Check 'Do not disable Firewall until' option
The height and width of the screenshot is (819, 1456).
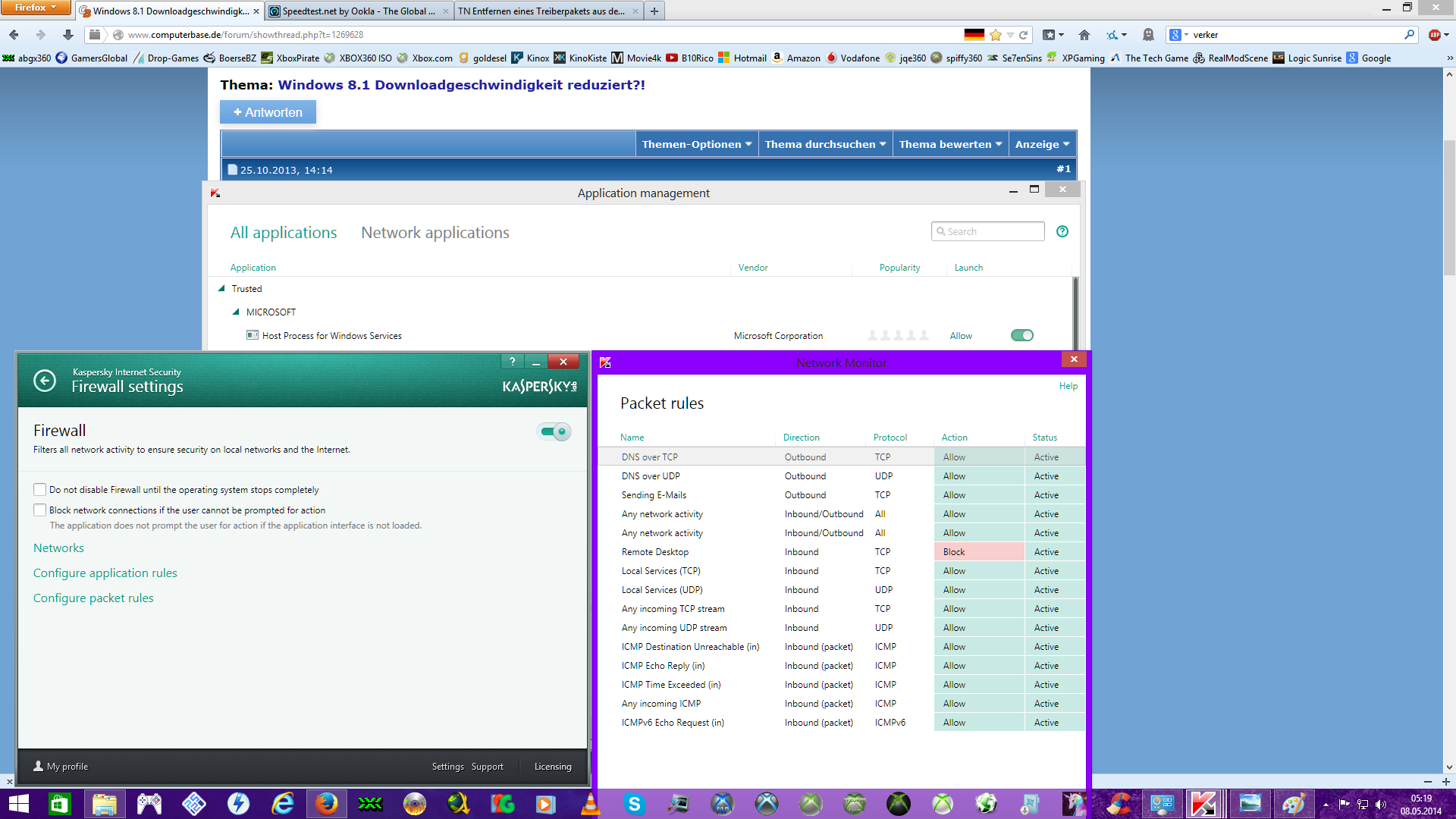(x=40, y=490)
